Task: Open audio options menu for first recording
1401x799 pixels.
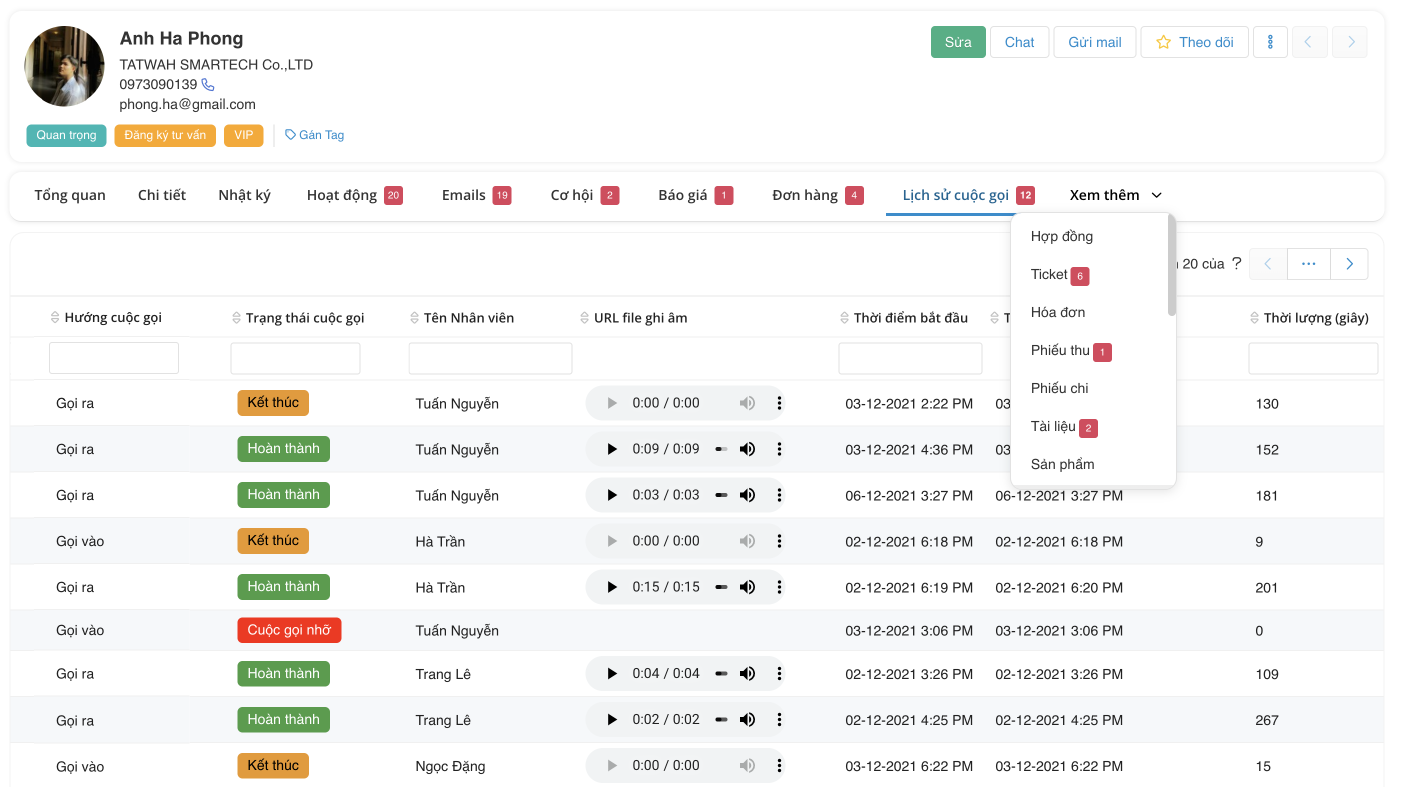Action: [x=779, y=403]
